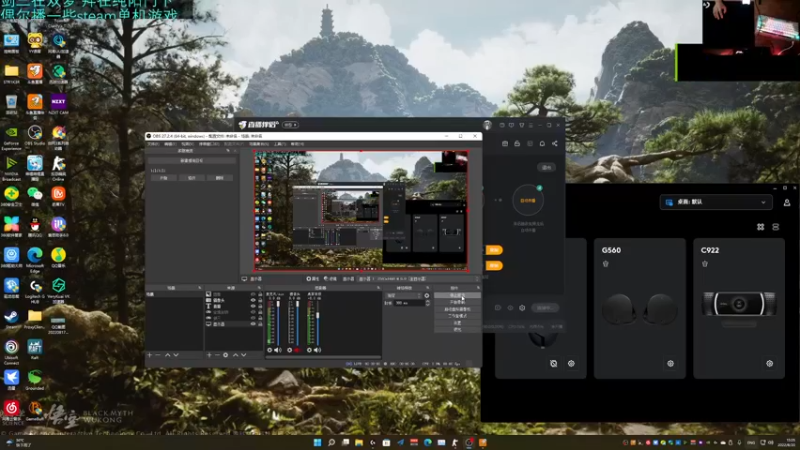Move scene down in Scenes list
The image size is (800, 450).
(176, 355)
